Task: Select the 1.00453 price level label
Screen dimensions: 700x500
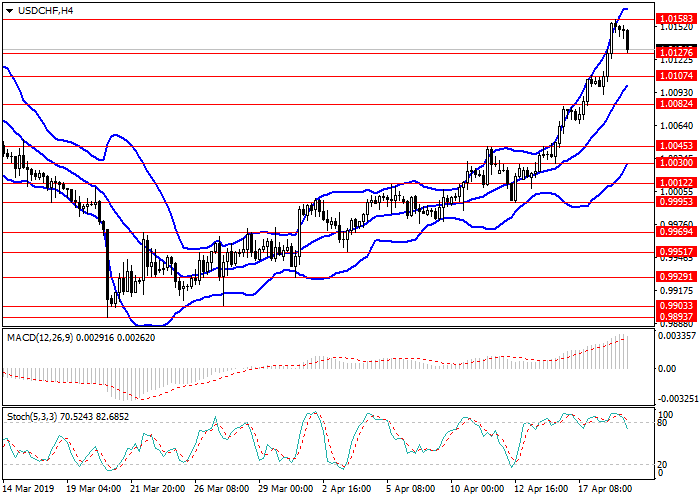Action: [x=677, y=146]
